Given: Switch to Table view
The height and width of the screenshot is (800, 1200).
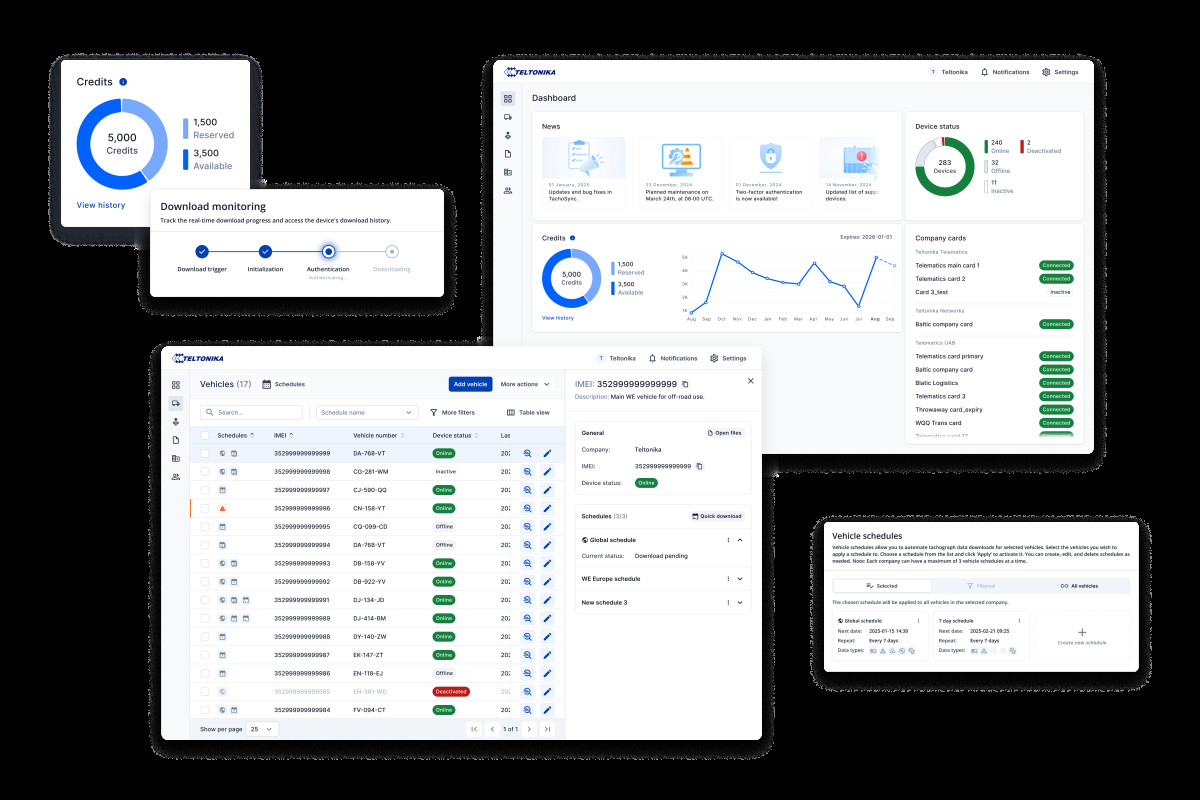Looking at the screenshot, I should coord(528,412).
